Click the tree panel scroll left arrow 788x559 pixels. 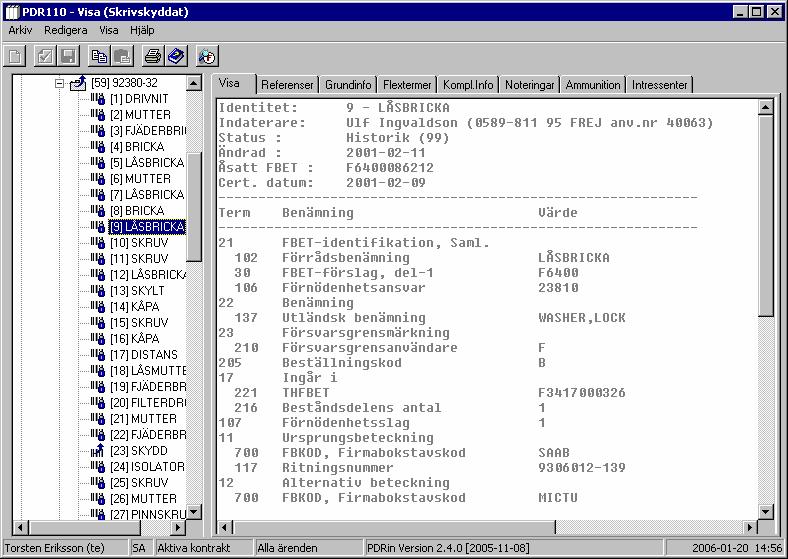click(x=20, y=528)
